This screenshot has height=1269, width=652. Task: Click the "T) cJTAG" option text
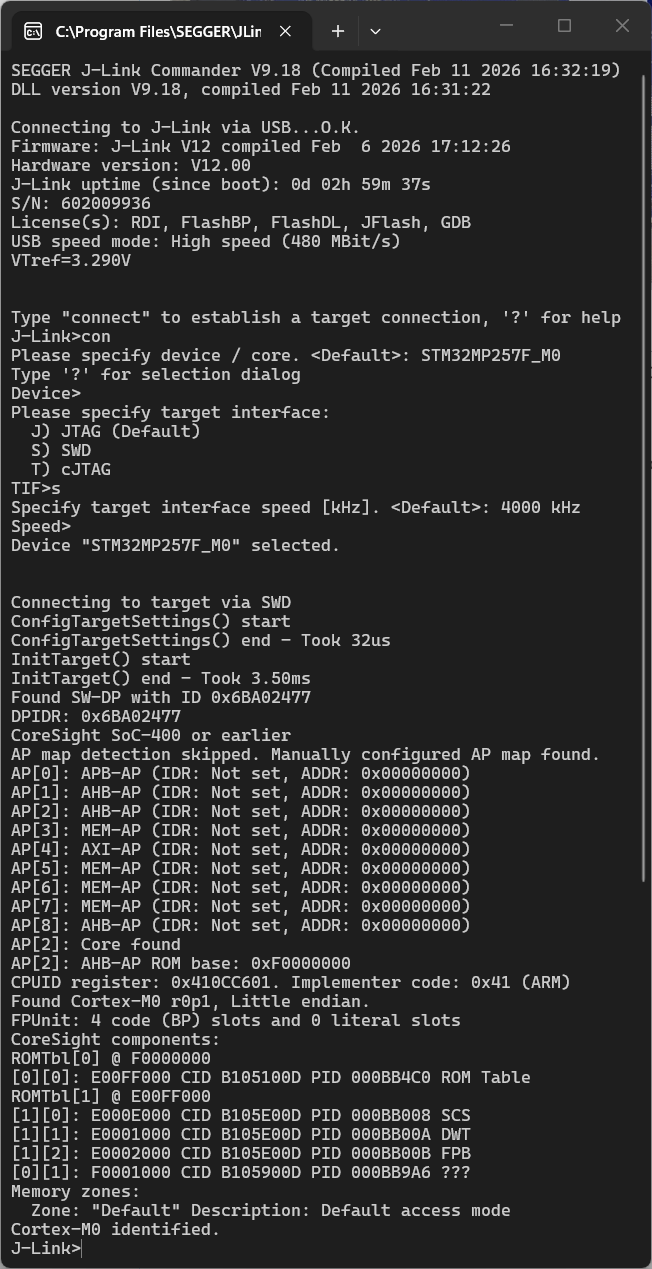coord(71,469)
